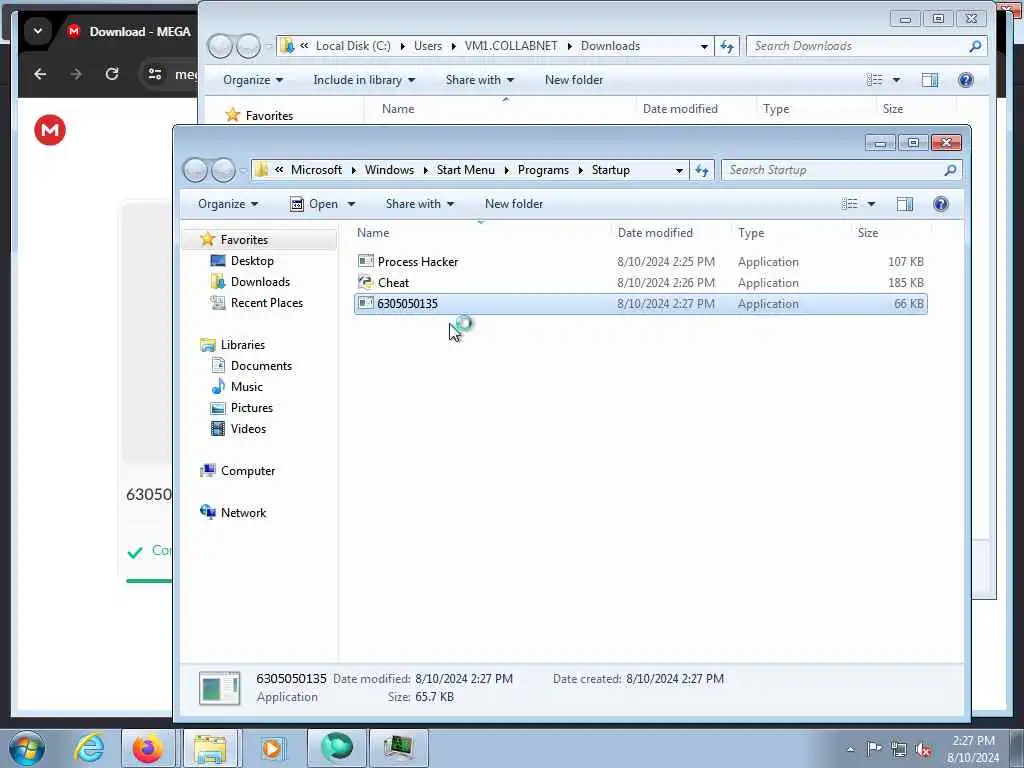Select the Process Hacker file icon

coord(366,261)
